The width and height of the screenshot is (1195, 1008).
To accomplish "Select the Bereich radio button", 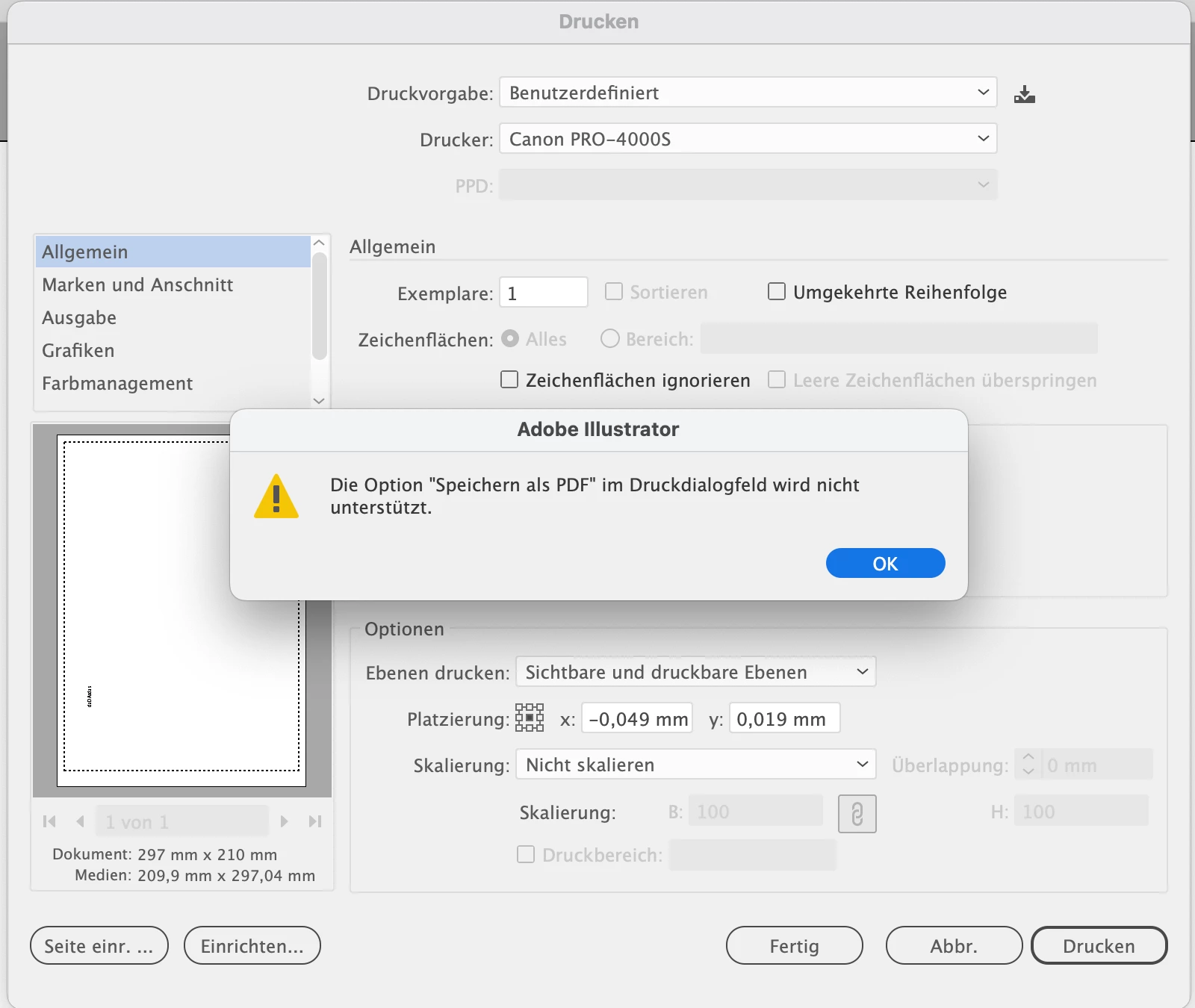I will [x=610, y=338].
